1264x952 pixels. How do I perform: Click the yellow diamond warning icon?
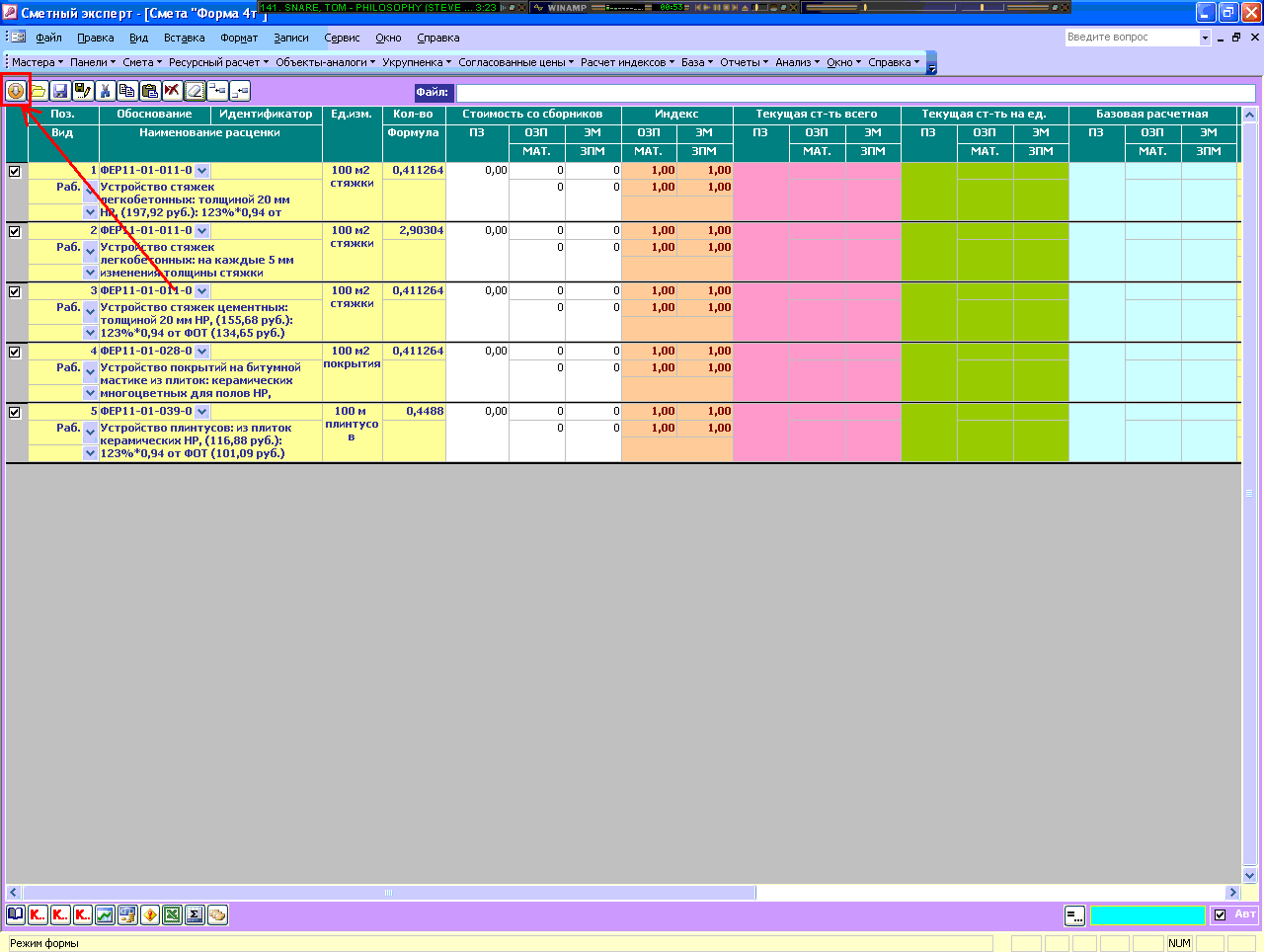coord(150,914)
